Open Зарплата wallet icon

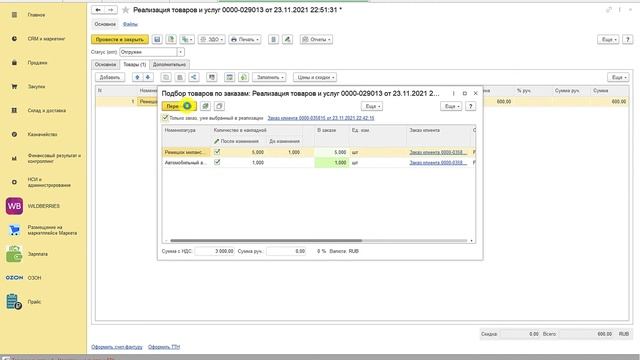pos(14,254)
